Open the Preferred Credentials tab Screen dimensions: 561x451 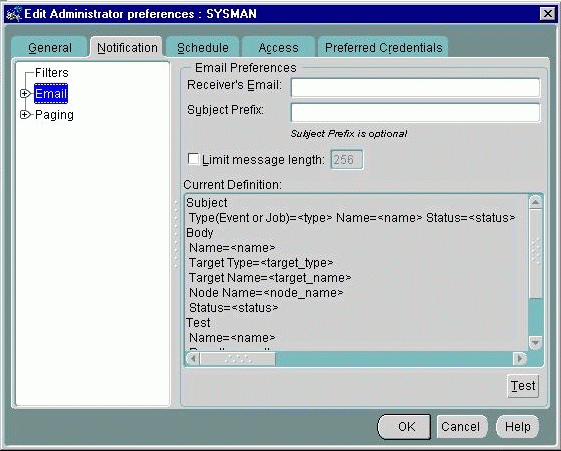tap(383, 47)
